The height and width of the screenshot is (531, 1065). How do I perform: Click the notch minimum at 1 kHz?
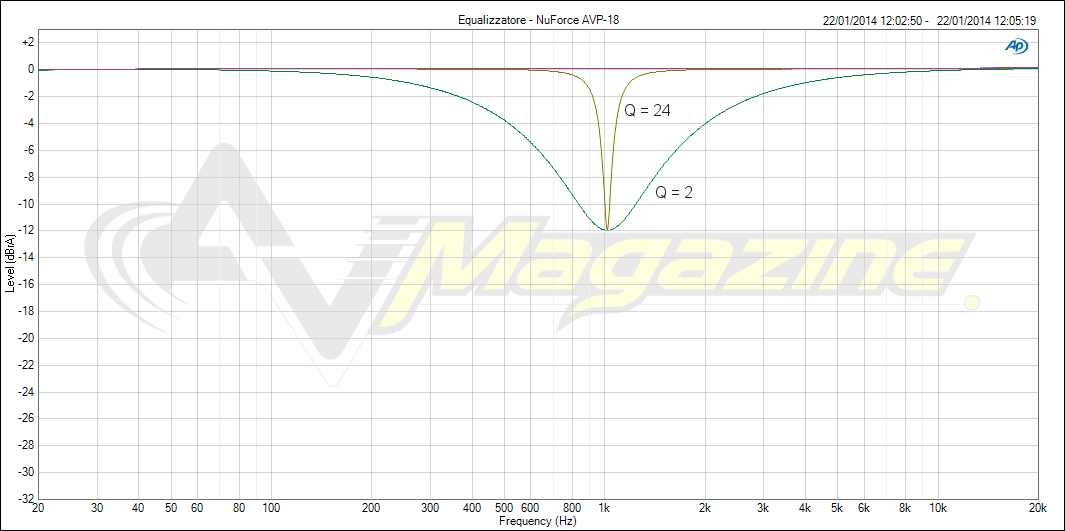[607, 230]
